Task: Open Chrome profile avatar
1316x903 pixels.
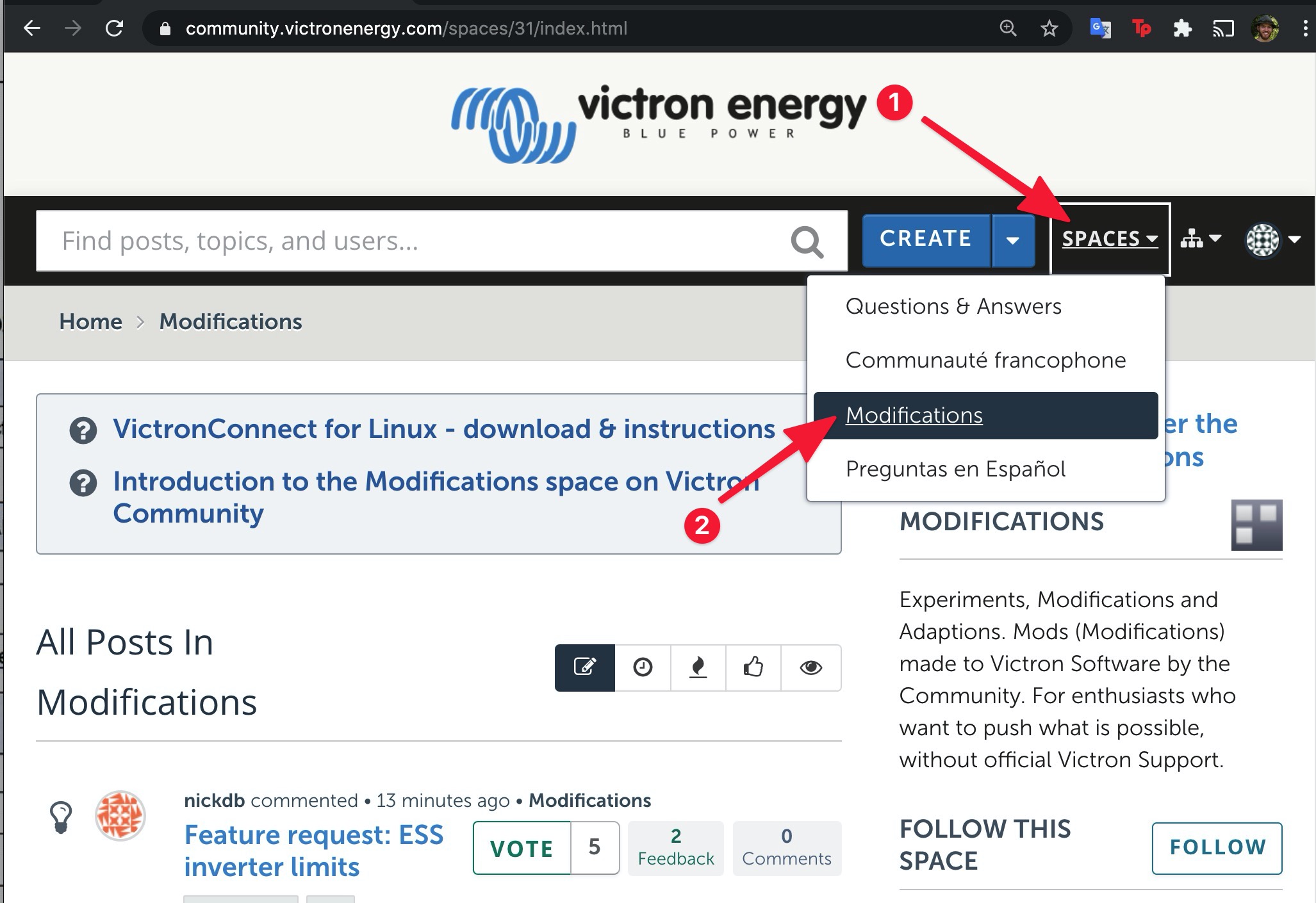Action: [x=1265, y=28]
